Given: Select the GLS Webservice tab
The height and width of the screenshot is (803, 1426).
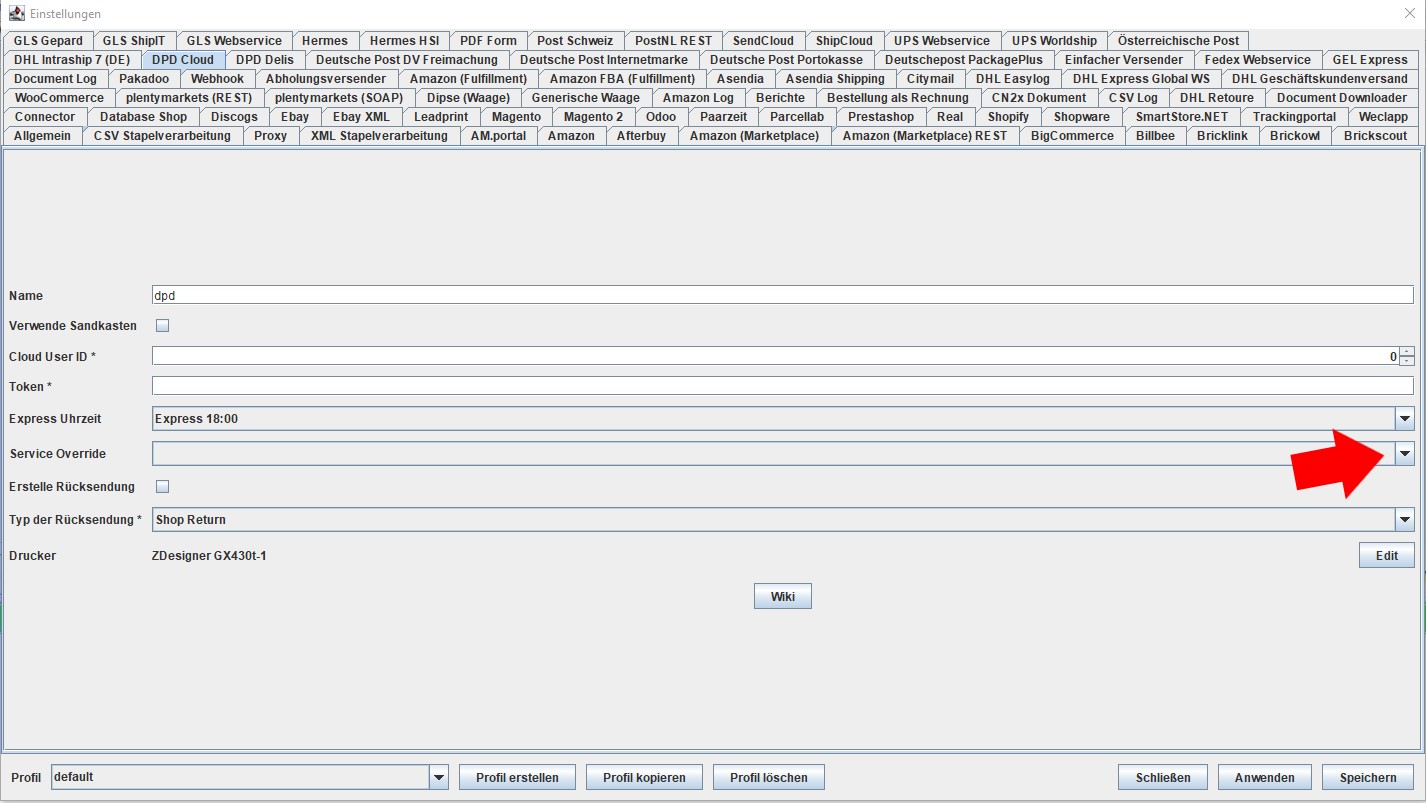Looking at the screenshot, I should 235,41.
